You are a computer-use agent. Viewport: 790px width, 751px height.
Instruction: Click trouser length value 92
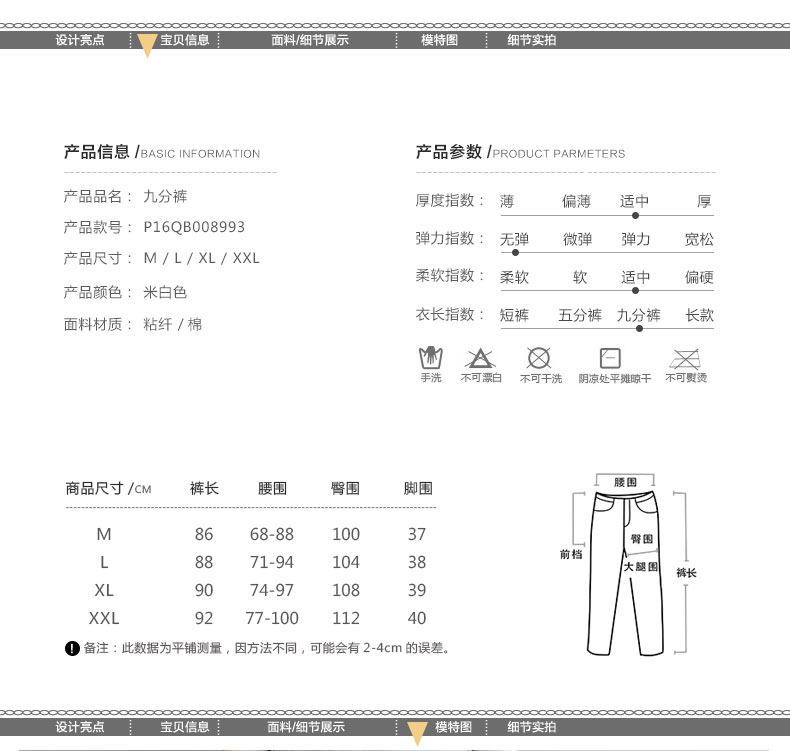(204, 618)
